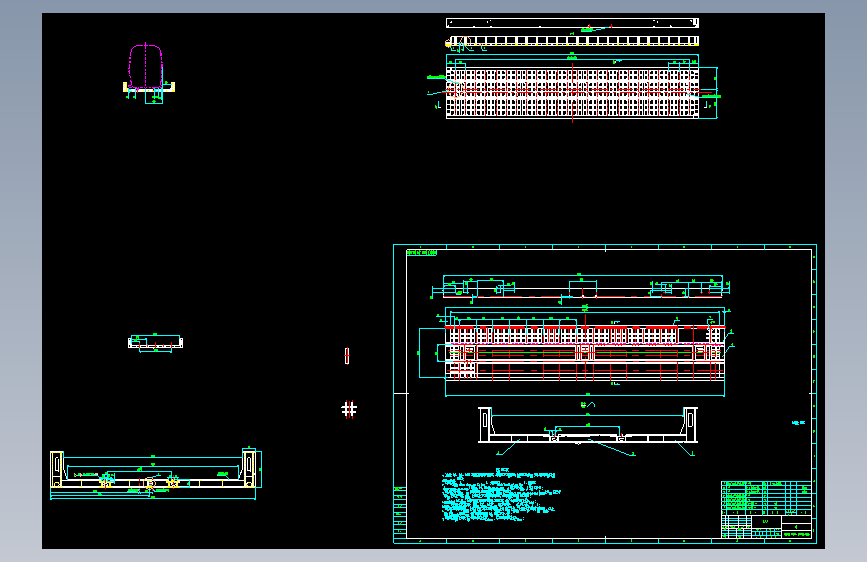The height and width of the screenshot is (562, 867).
Task: Click the cyan technical notes text block
Action: click(x=500, y=496)
